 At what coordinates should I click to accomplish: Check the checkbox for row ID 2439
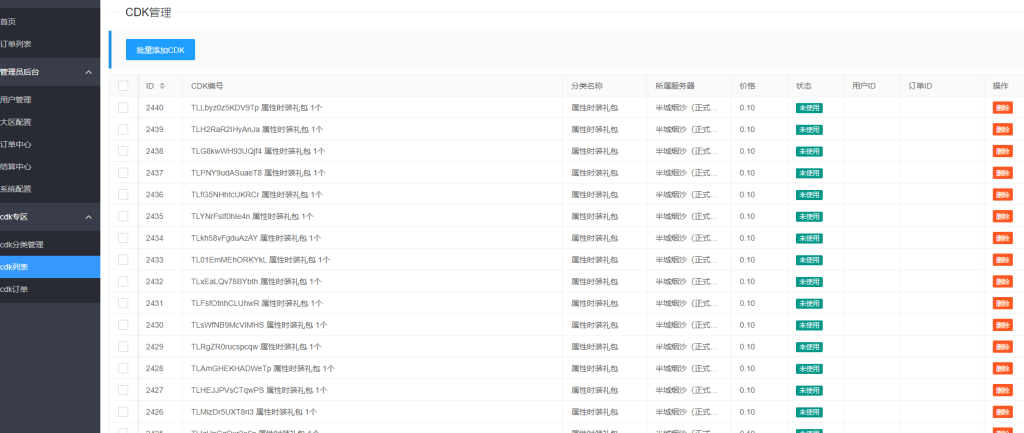(x=123, y=129)
